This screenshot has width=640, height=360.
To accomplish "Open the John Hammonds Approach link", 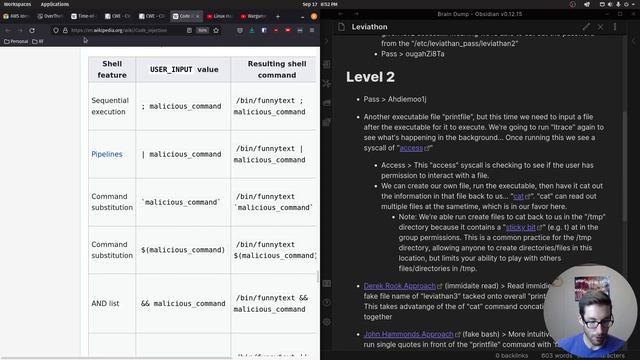I will [x=409, y=334].
